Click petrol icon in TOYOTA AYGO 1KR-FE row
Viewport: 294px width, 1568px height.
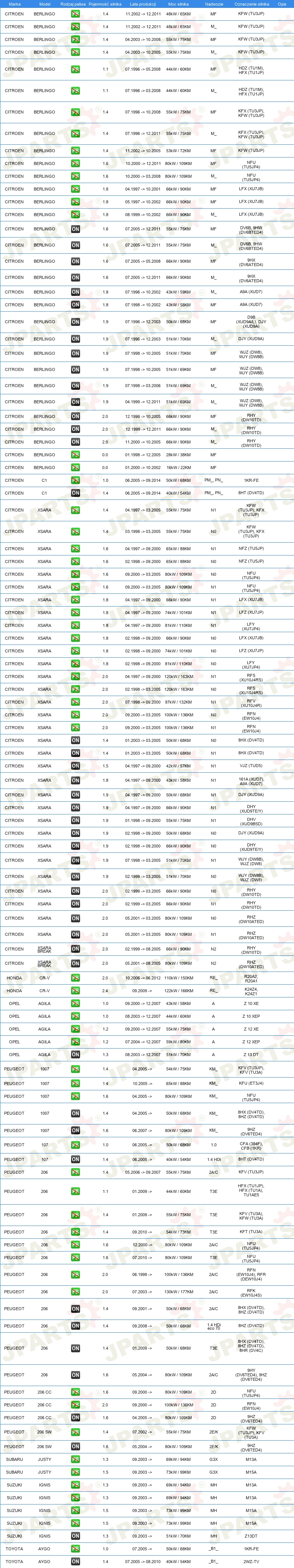[x=76, y=1548]
